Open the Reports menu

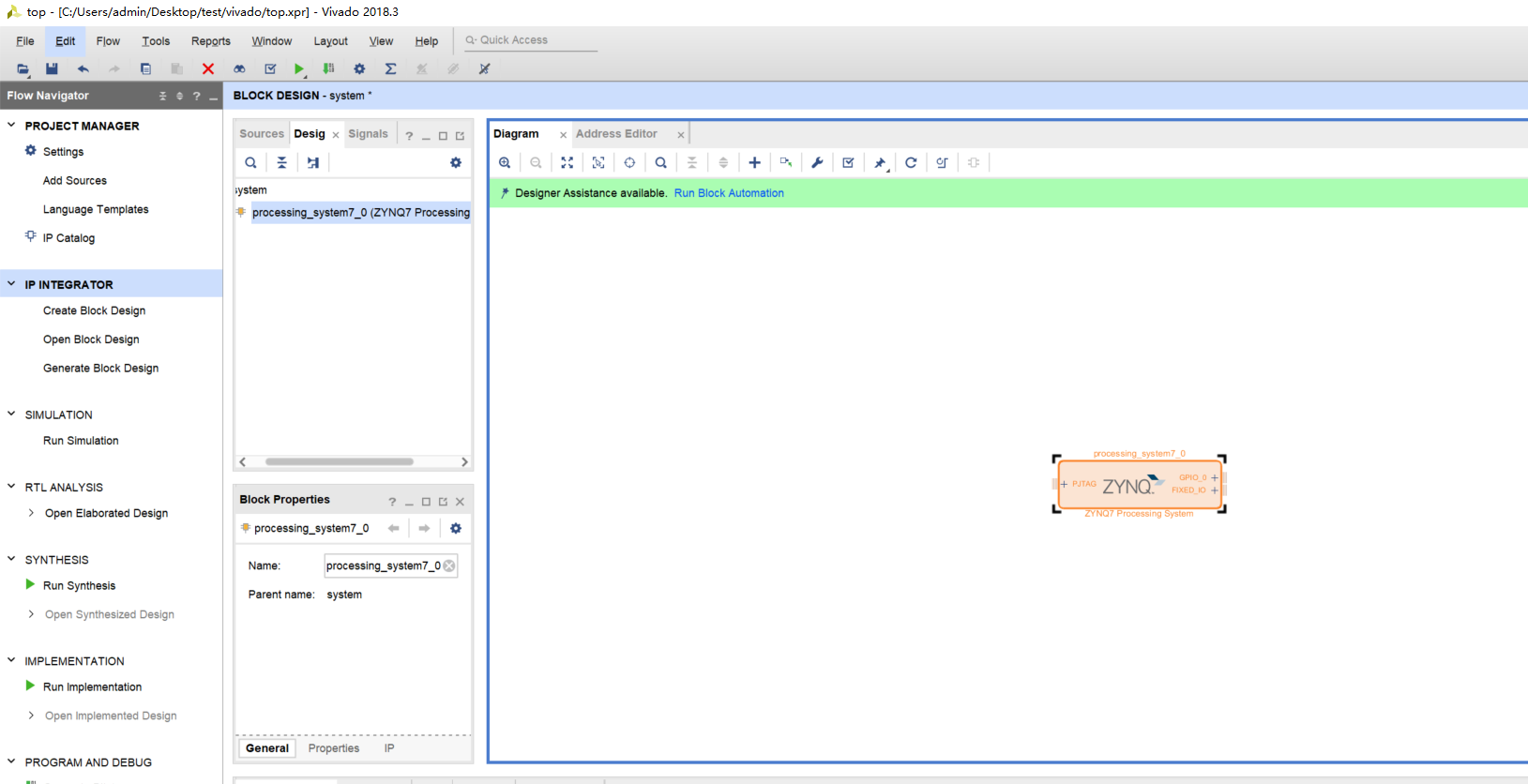click(210, 41)
